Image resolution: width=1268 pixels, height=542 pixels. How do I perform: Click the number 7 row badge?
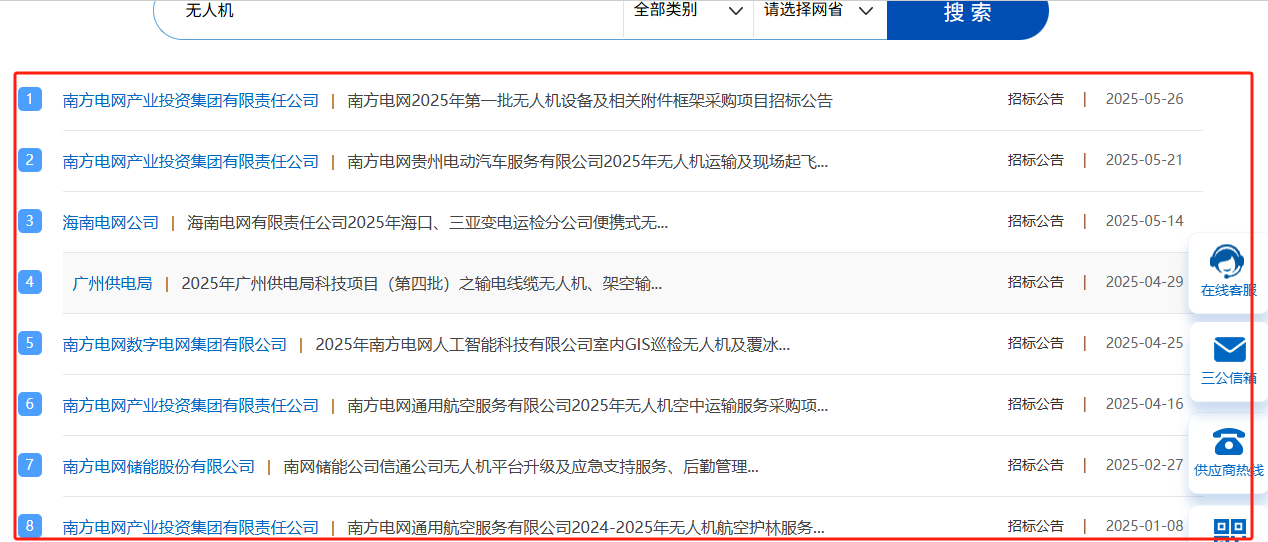(x=30, y=465)
